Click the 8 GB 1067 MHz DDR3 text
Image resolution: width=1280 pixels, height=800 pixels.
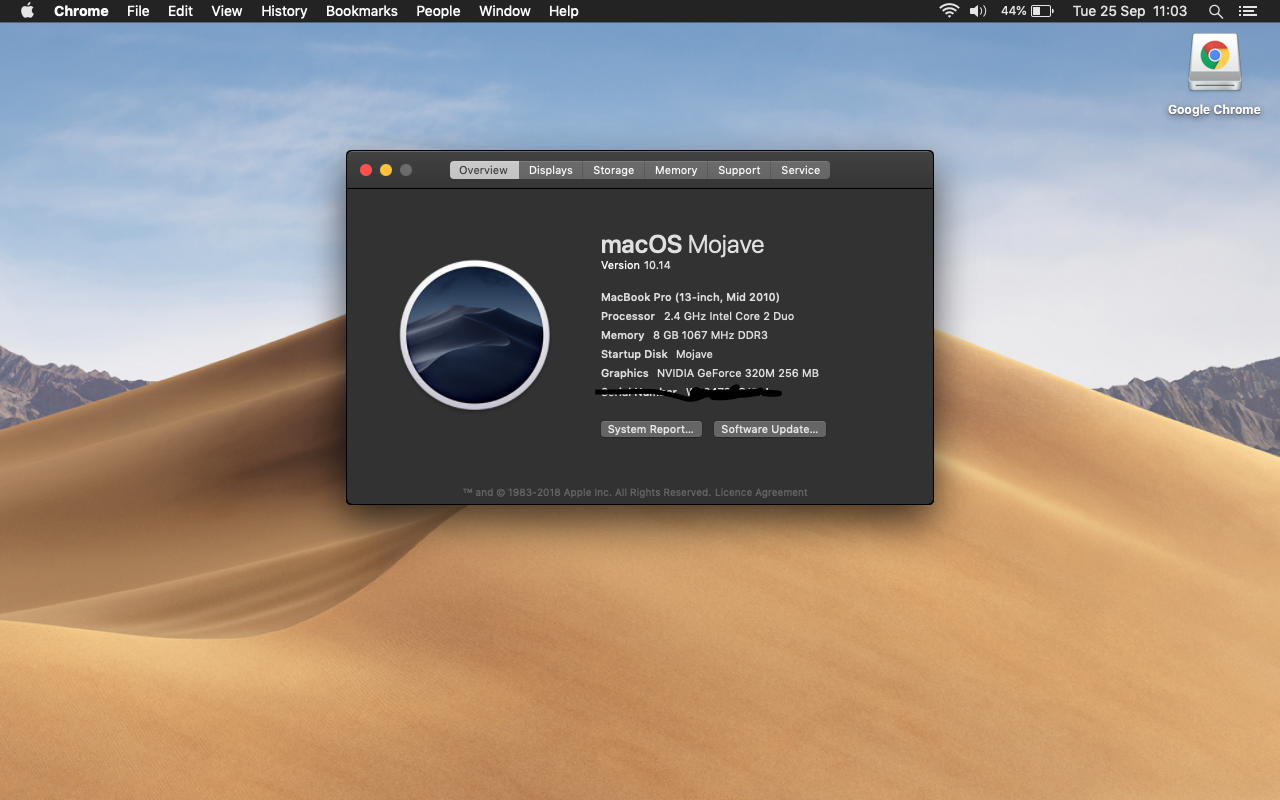[x=710, y=335]
